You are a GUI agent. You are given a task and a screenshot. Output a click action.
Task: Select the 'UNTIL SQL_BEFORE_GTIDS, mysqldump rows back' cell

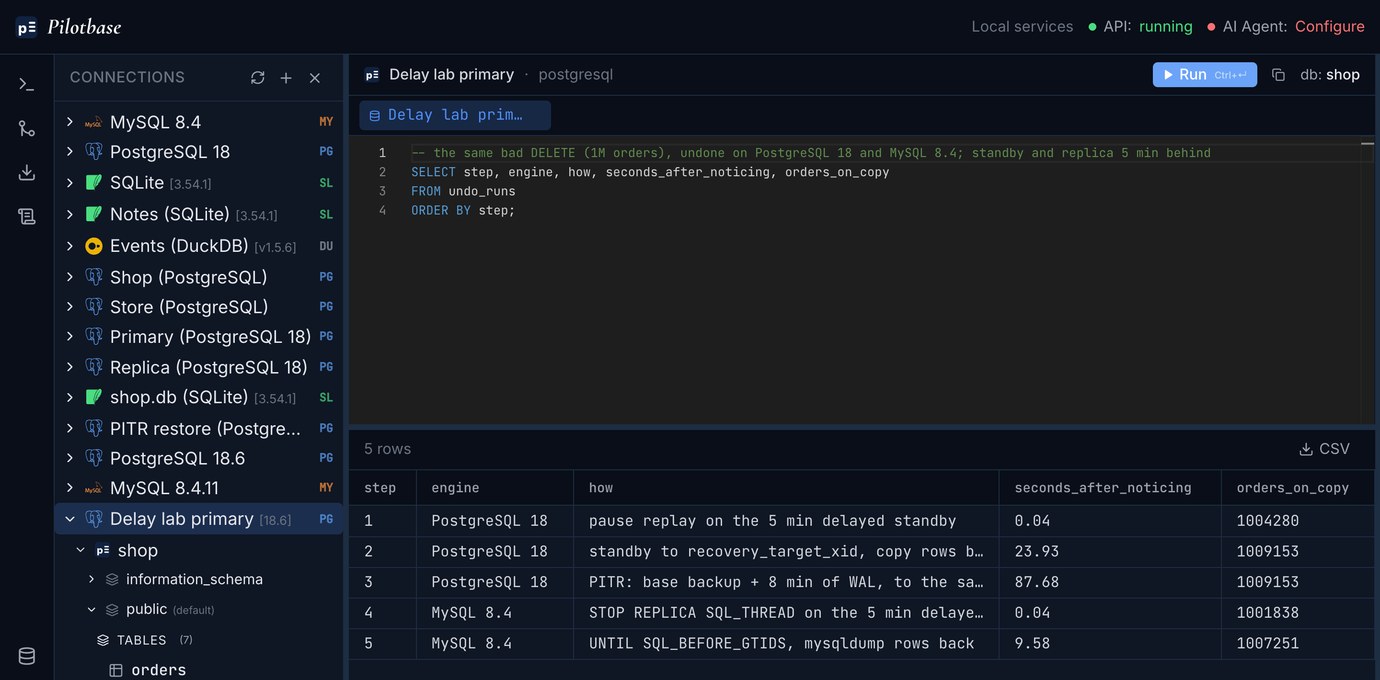pos(786,643)
